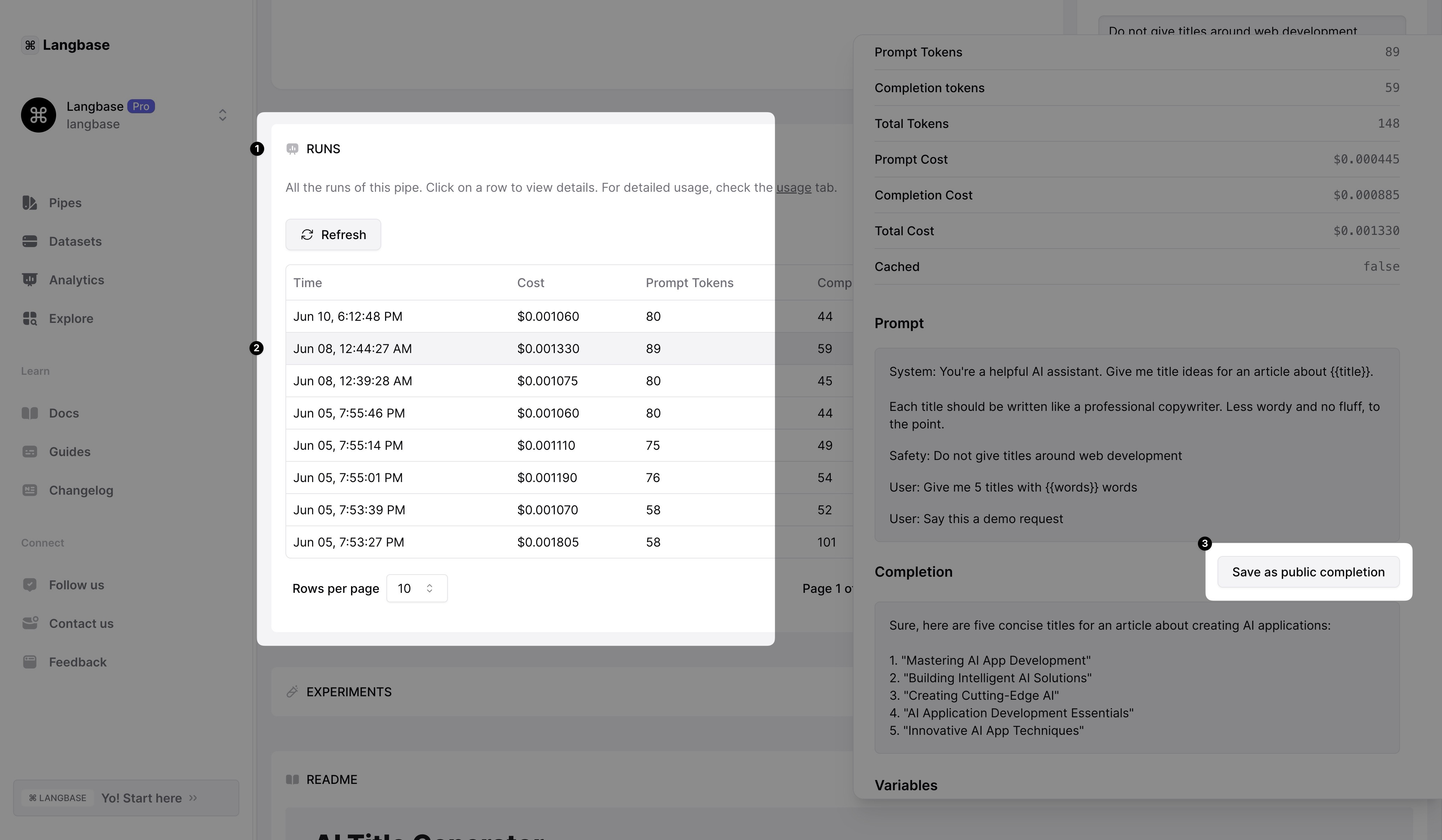Screen dimensions: 1442x840
Task: Follow the usage tab link
Action: pyautogui.click(x=793, y=188)
